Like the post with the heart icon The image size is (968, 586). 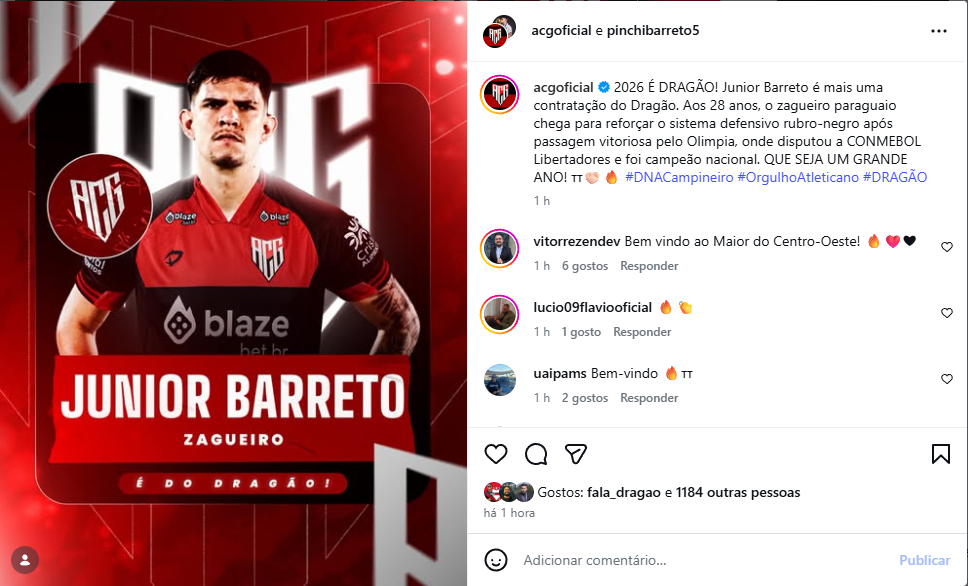(x=496, y=454)
